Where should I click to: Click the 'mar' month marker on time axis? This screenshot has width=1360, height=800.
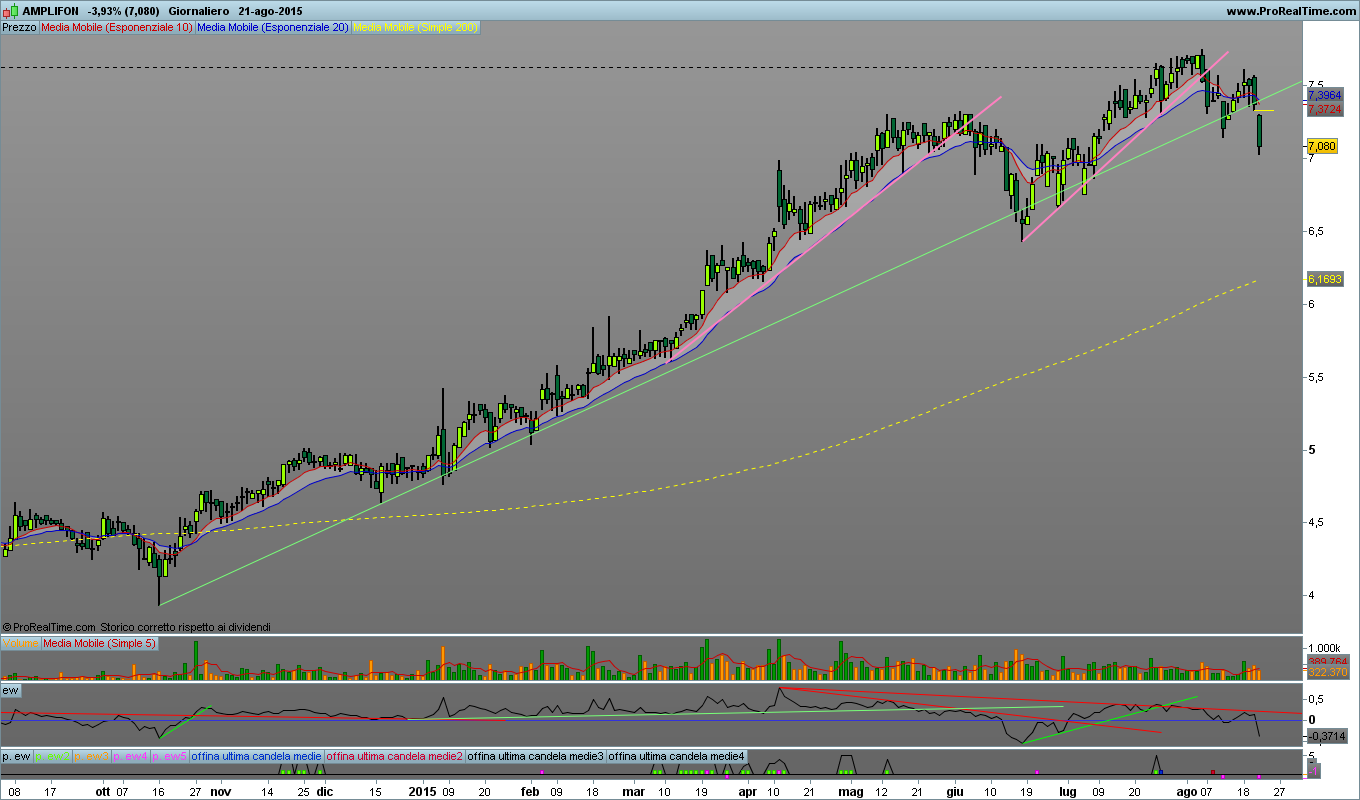(633, 790)
